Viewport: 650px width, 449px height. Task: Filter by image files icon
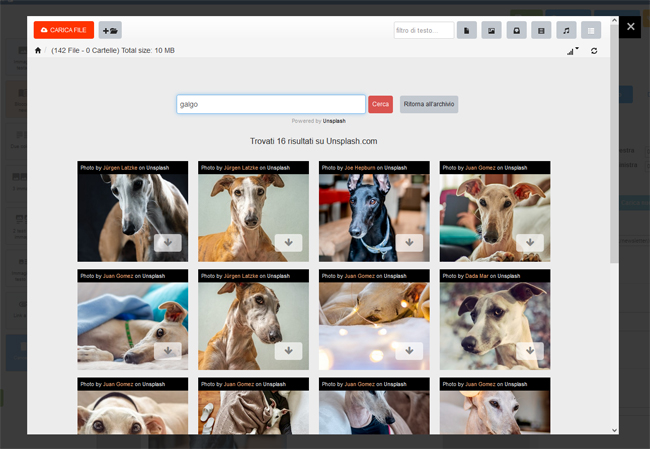click(x=492, y=31)
